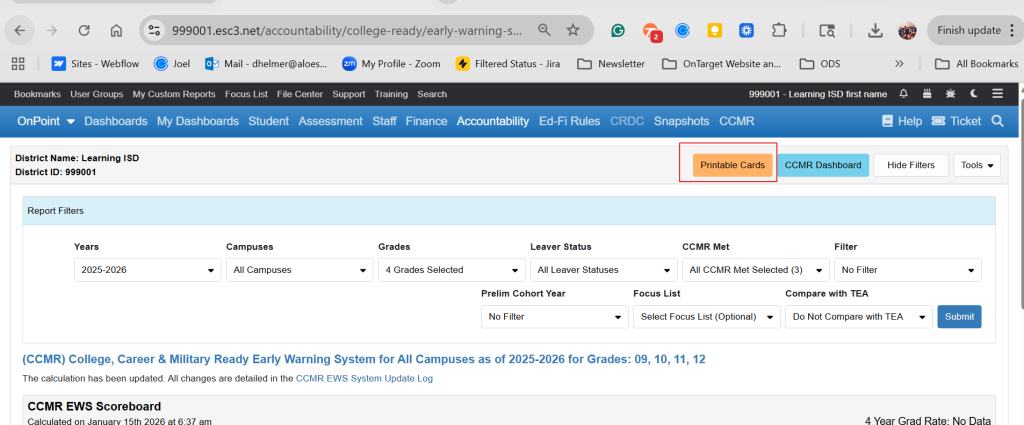Screen dimensions: 1024x425
Task: Expand the Leaver Status dropdown
Action: tap(602, 270)
